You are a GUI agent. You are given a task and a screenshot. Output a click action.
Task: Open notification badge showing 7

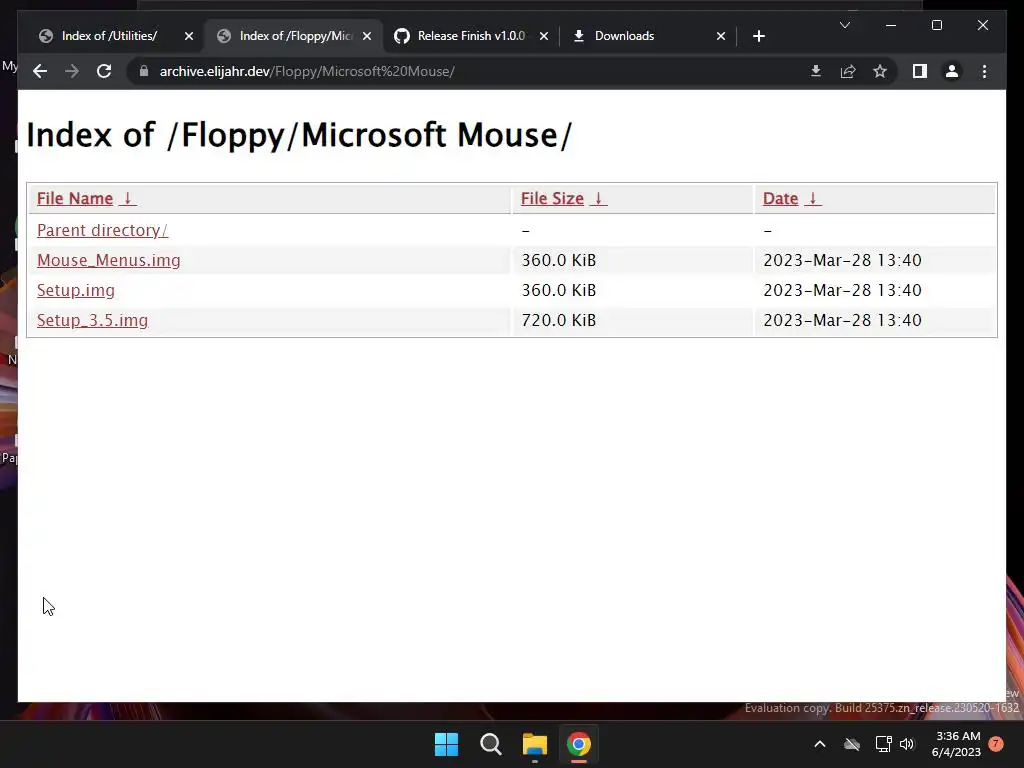coord(996,744)
